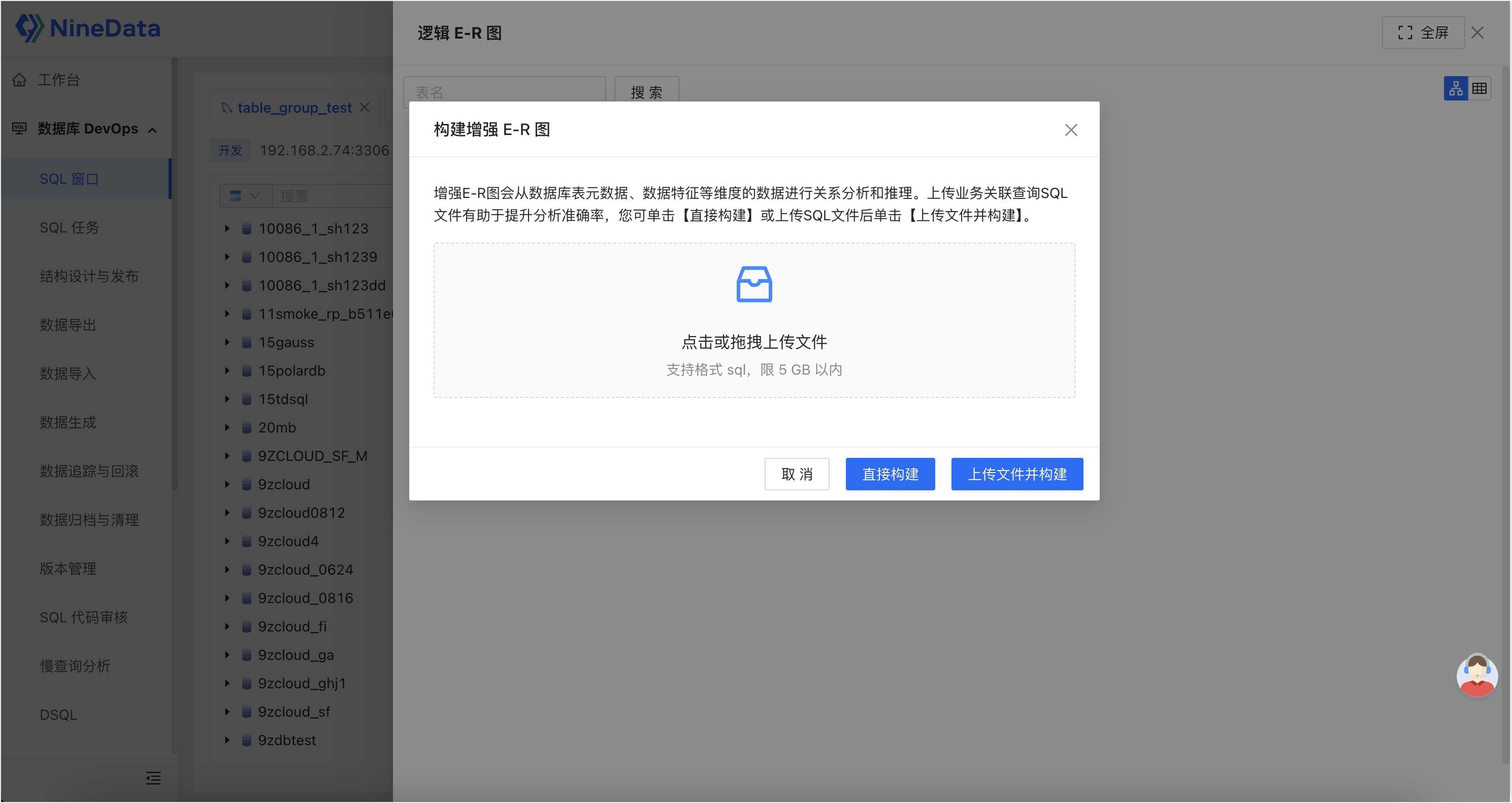Open the customer support avatar

[x=1477, y=676]
